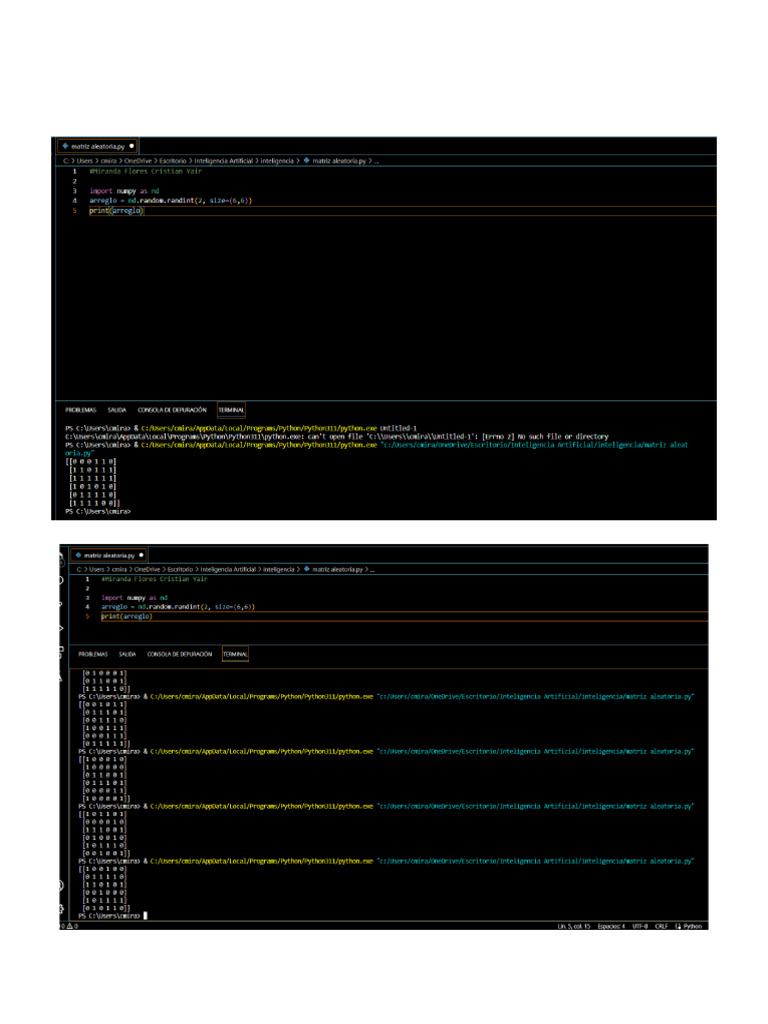This screenshot has height=1024, width=768.
Task: Select the TERMINAL tab in the lower panel
Action: [x=235, y=654]
